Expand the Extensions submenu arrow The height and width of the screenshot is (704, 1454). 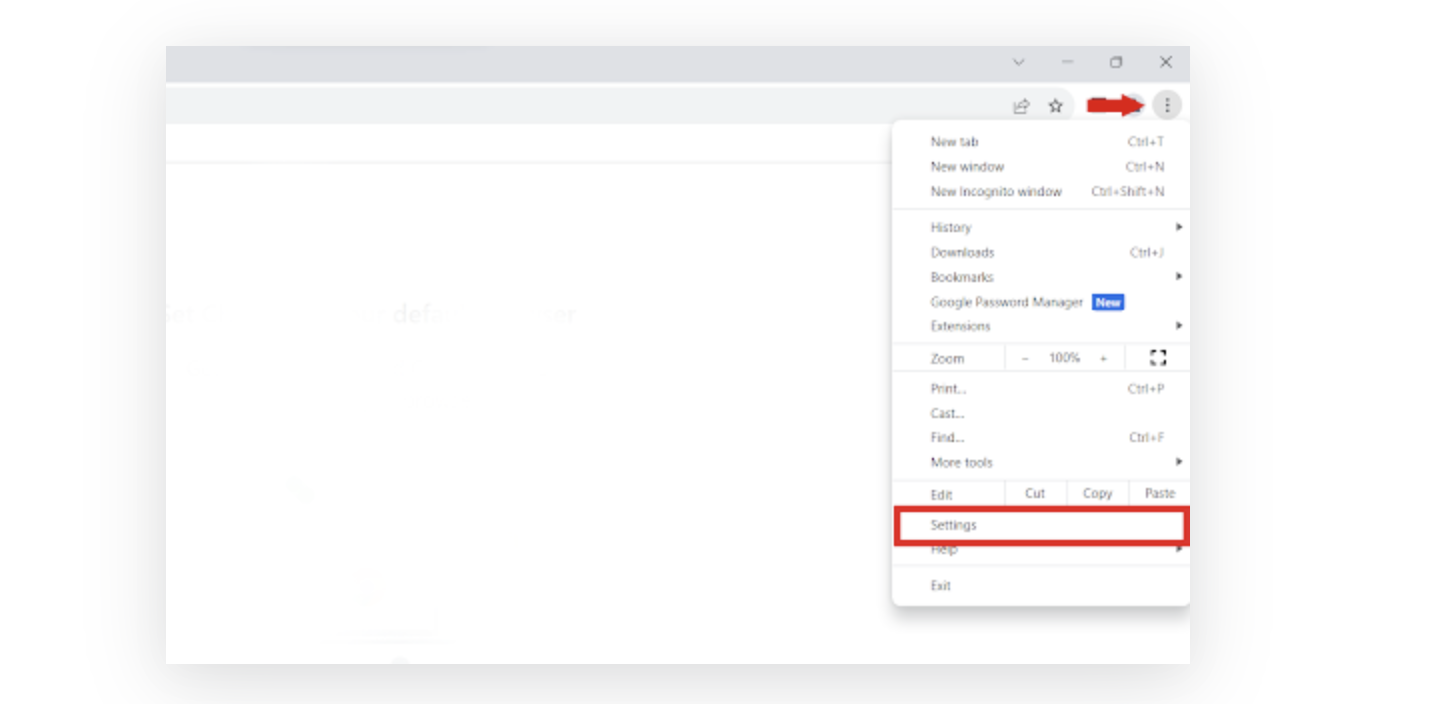[1178, 325]
